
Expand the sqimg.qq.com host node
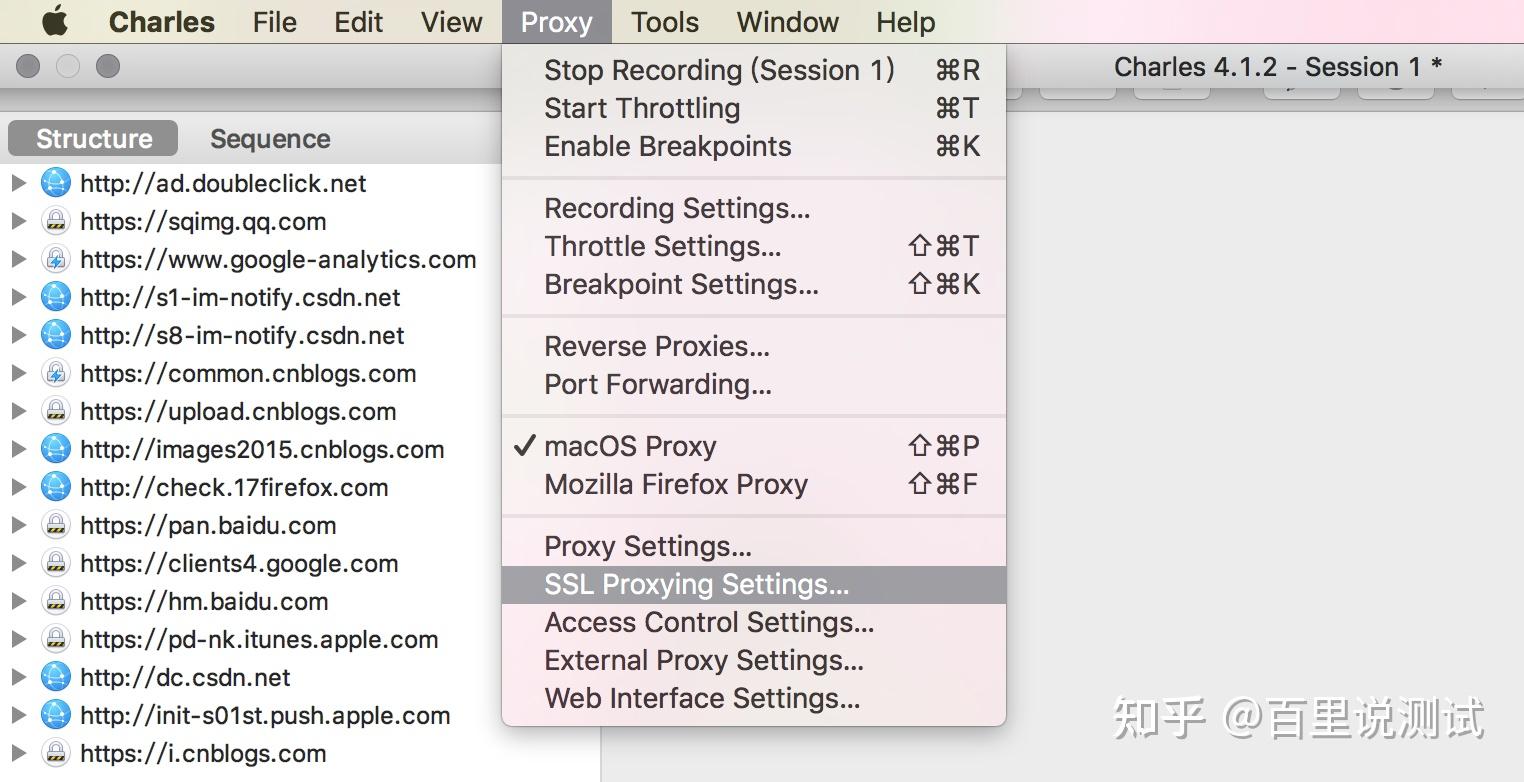click(18, 221)
